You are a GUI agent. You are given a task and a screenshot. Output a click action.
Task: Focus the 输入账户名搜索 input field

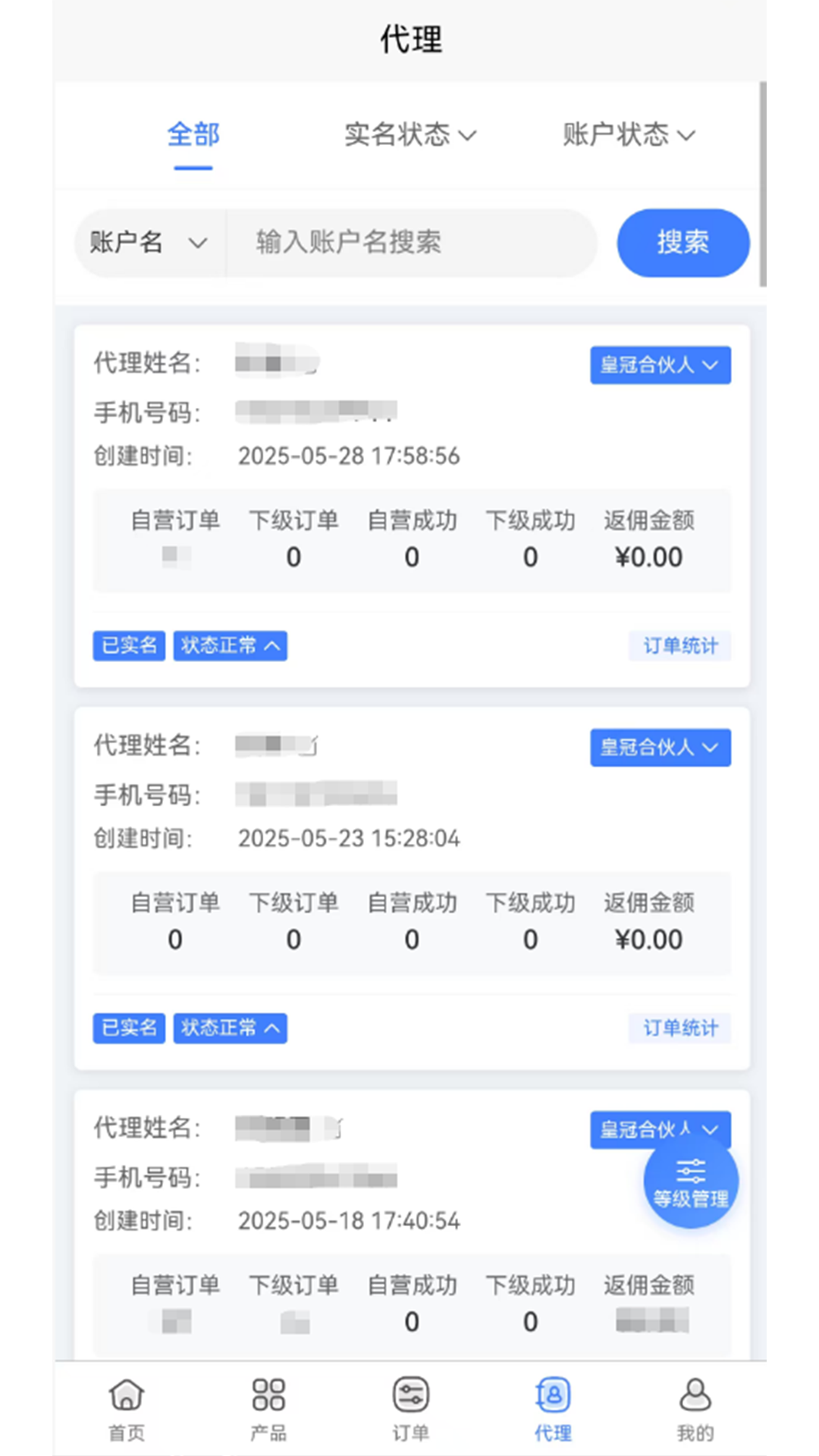pyautogui.click(x=411, y=243)
